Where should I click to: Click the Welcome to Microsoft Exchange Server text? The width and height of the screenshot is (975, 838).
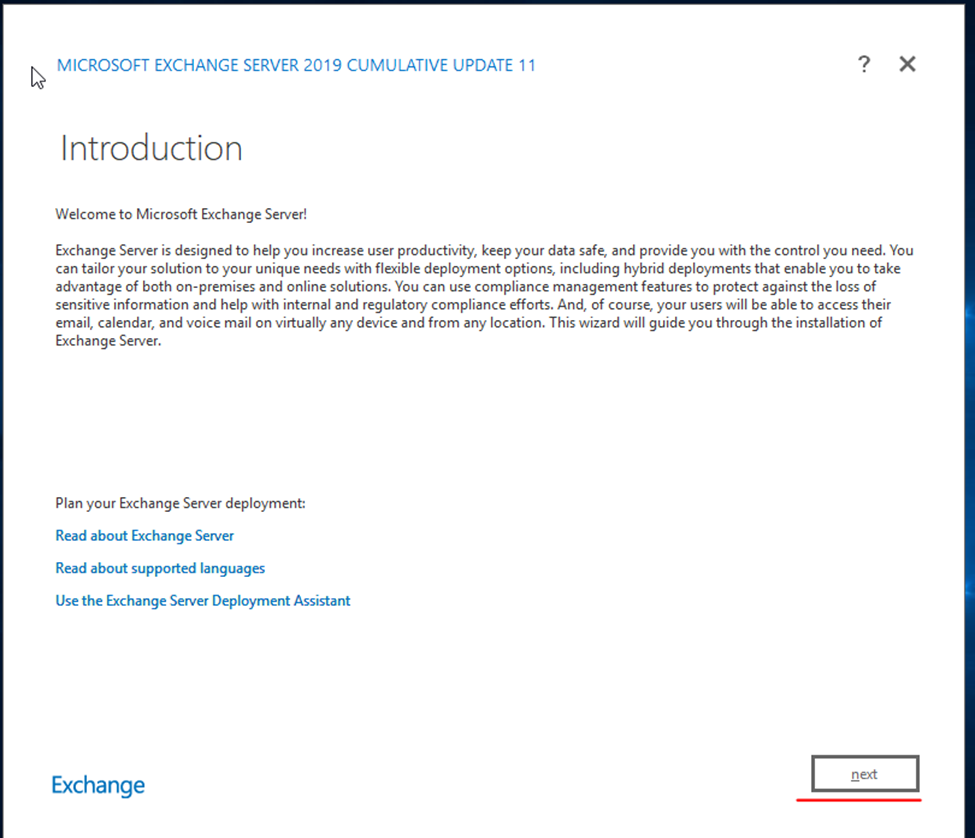[188, 214]
